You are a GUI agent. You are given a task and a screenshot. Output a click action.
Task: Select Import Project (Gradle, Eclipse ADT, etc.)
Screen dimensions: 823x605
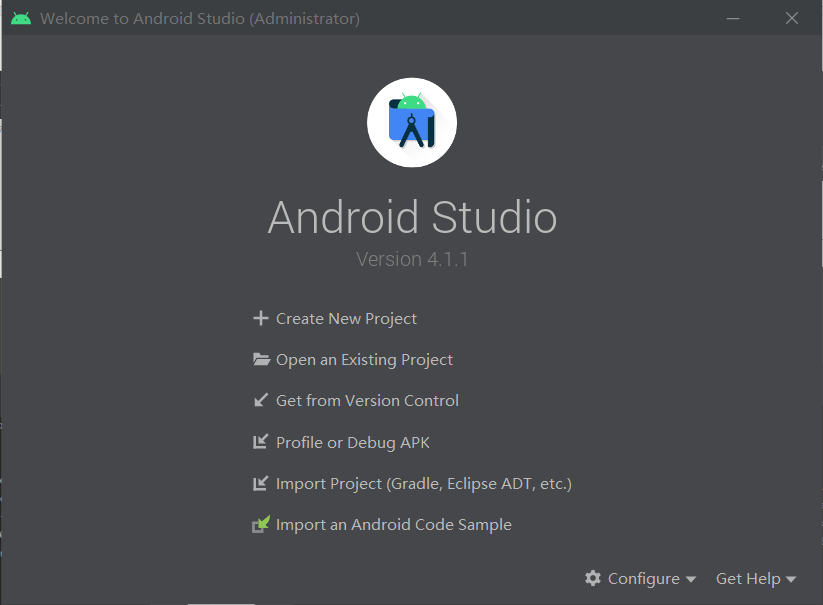[x=424, y=482]
